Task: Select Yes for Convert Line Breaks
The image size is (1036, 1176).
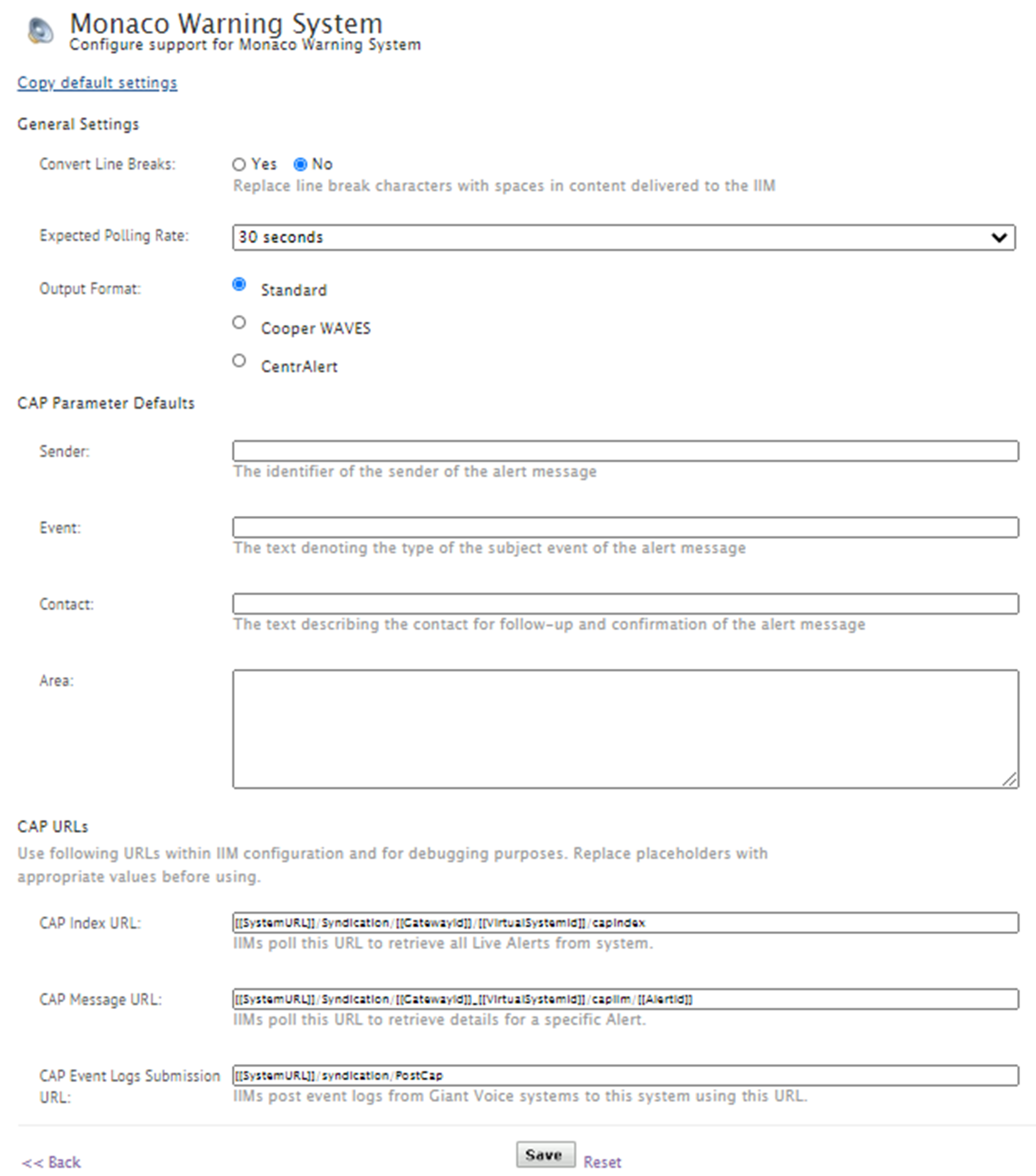Action: pyautogui.click(x=239, y=165)
